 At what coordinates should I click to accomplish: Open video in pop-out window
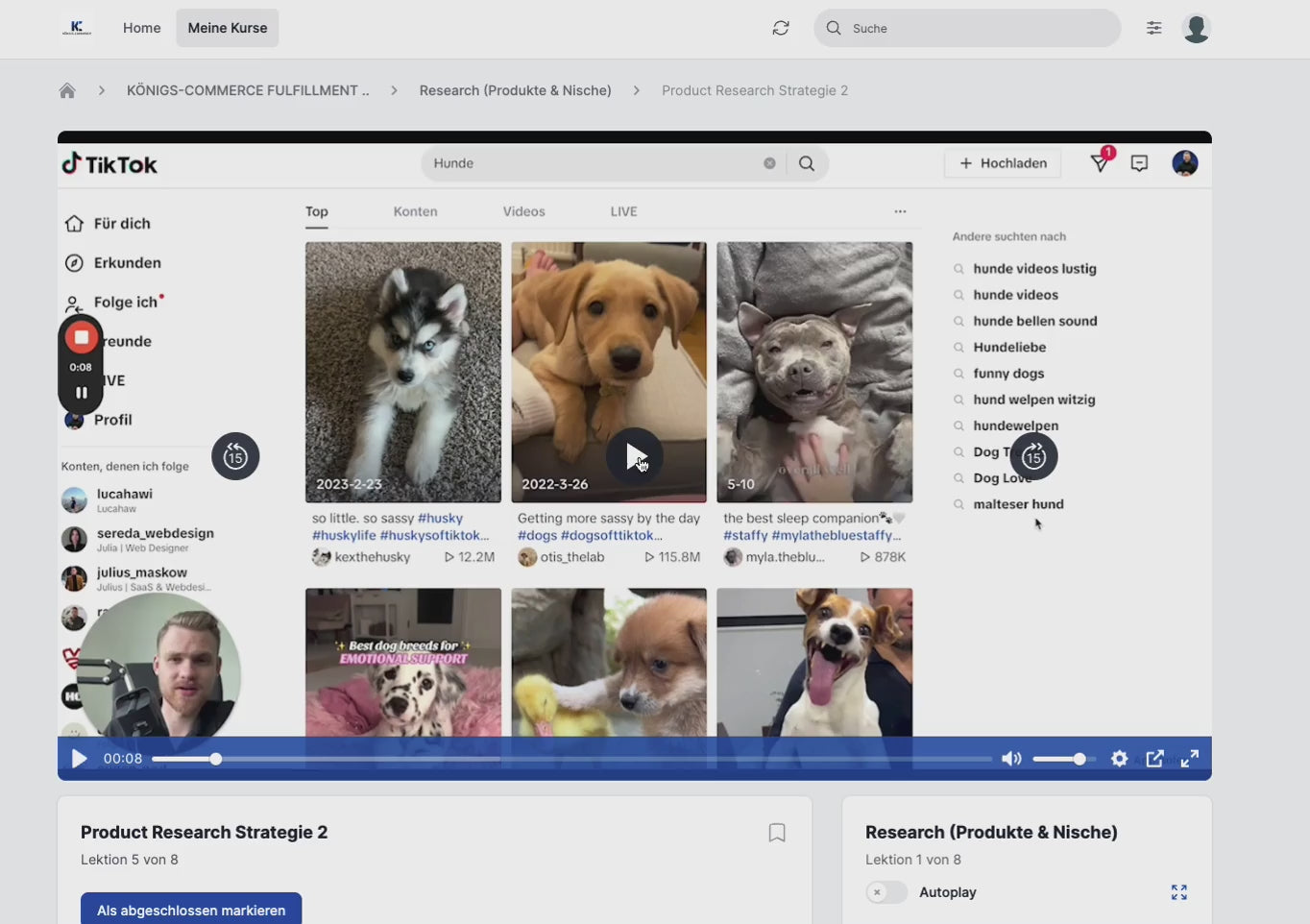[1154, 759]
